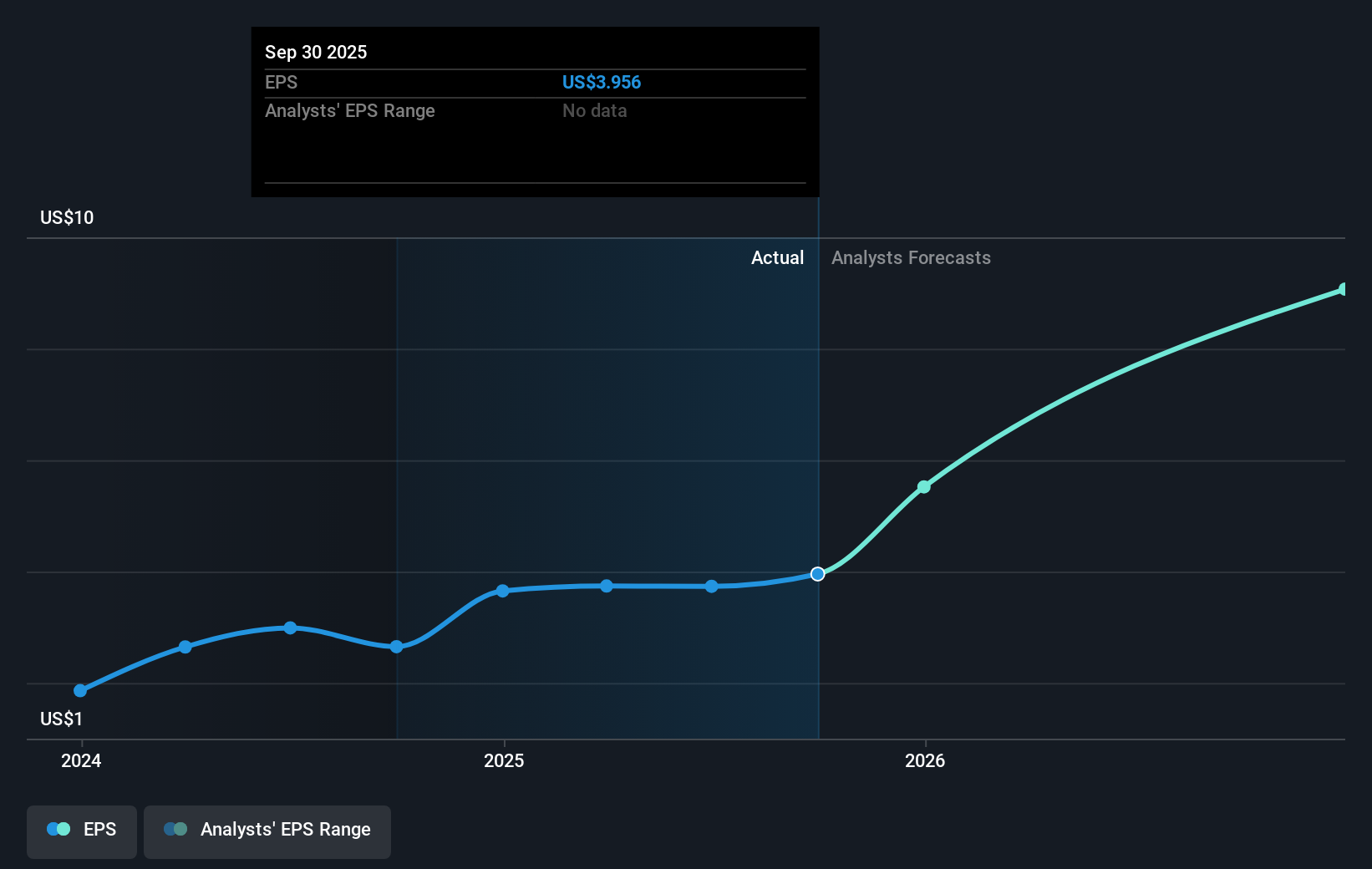
Task: Click the blue EPS legend icon
Action: point(58,829)
